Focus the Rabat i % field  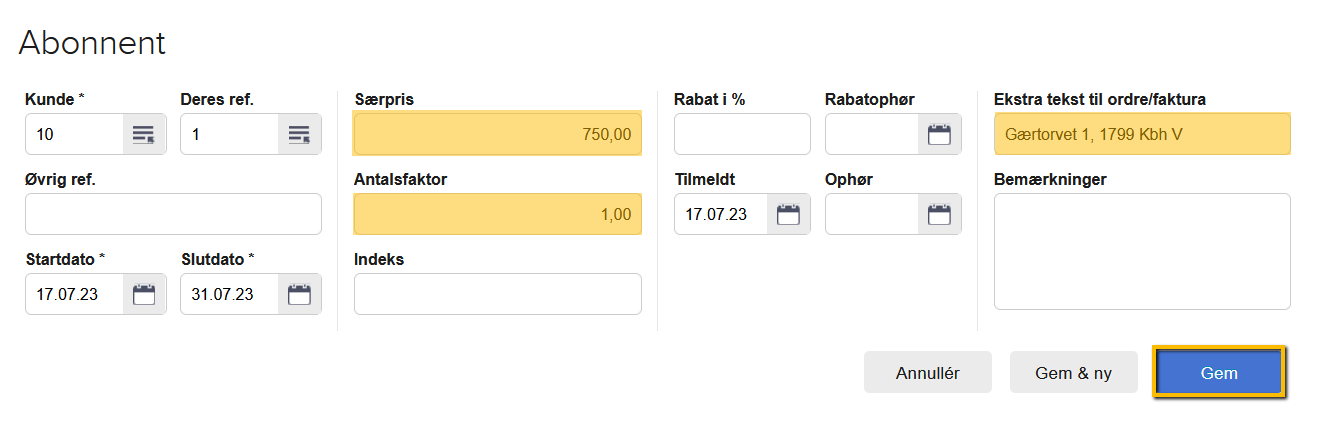pos(742,134)
